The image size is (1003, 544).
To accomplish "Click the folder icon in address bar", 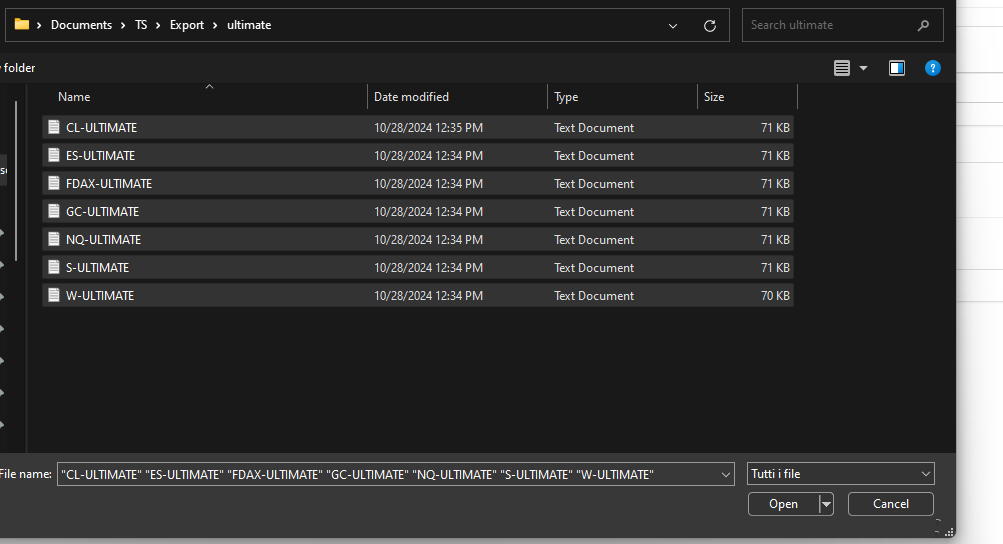I will coord(22,24).
